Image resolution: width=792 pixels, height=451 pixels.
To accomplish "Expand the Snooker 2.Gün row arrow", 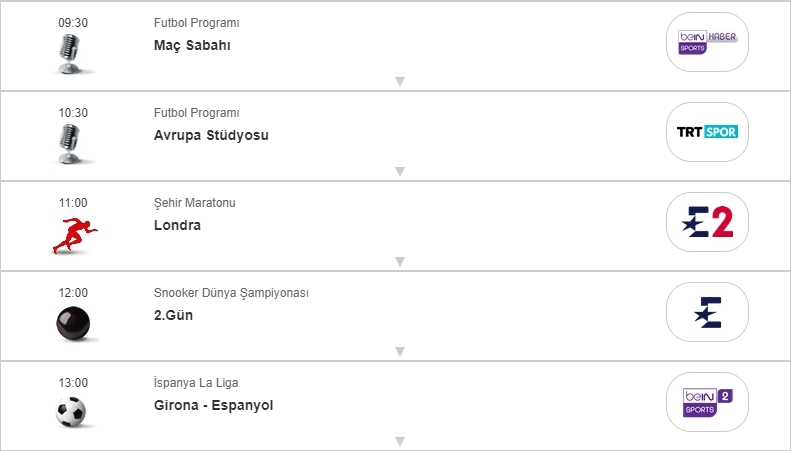I will pos(399,352).
